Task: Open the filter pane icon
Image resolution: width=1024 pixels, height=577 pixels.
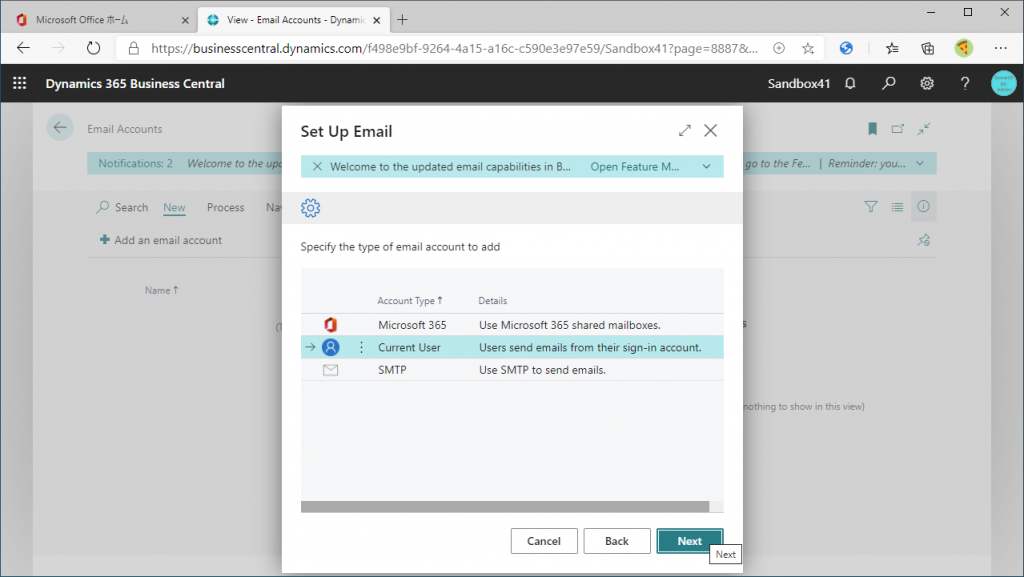Action: click(x=871, y=207)
